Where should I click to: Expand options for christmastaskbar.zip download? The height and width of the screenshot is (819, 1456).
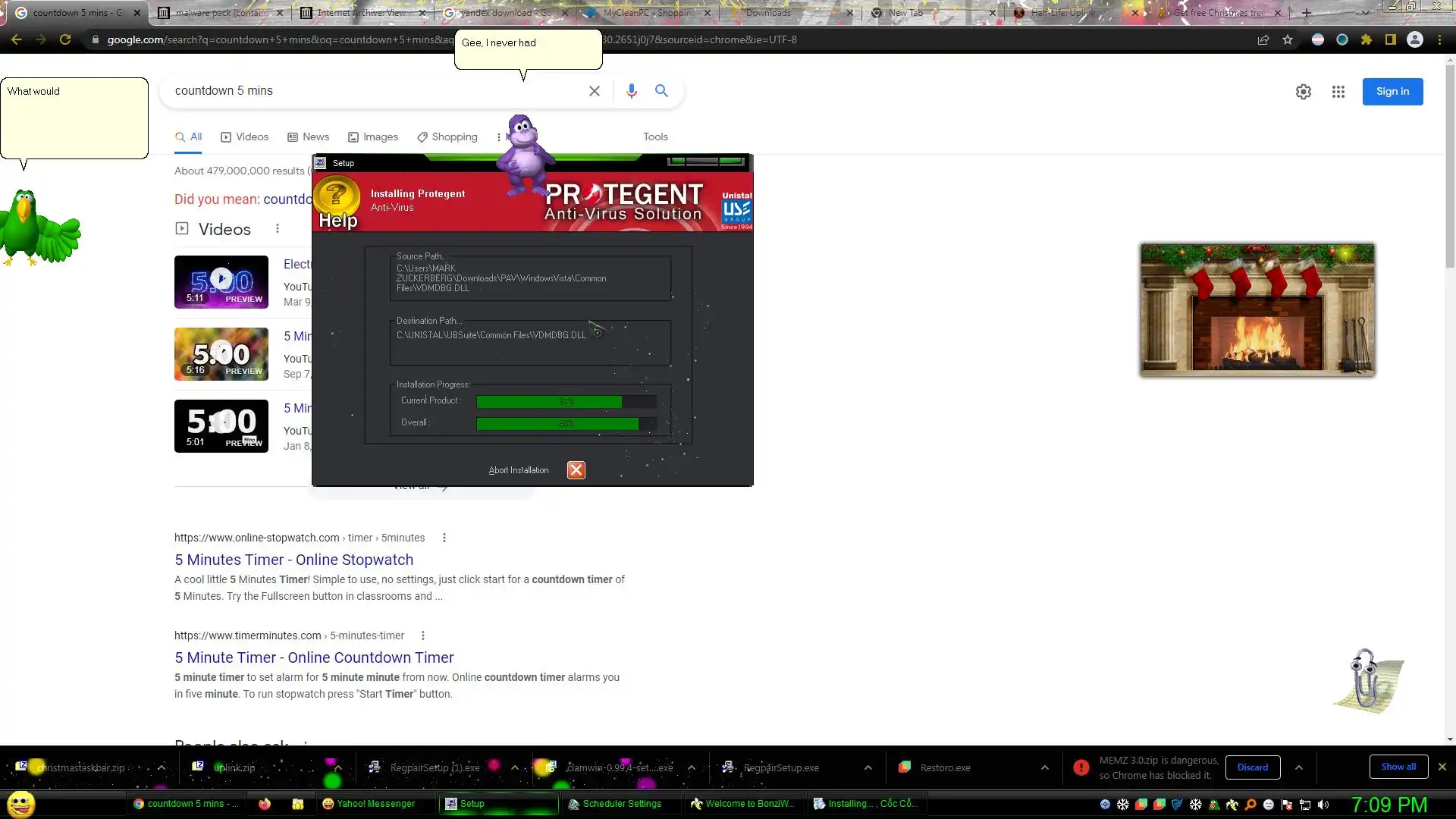pyautogui.click(x=161, y=767)
